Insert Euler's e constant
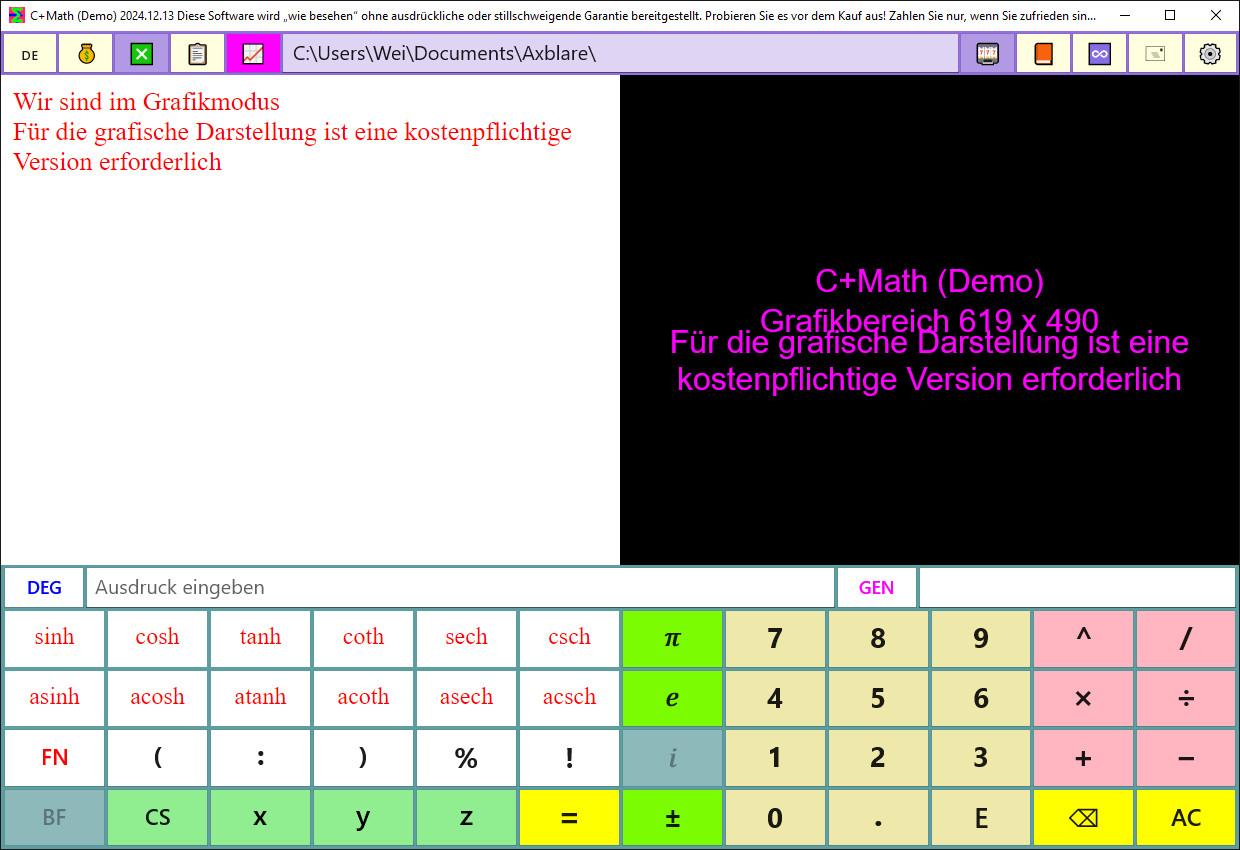1240x850 pixels. tap(672, 698)
